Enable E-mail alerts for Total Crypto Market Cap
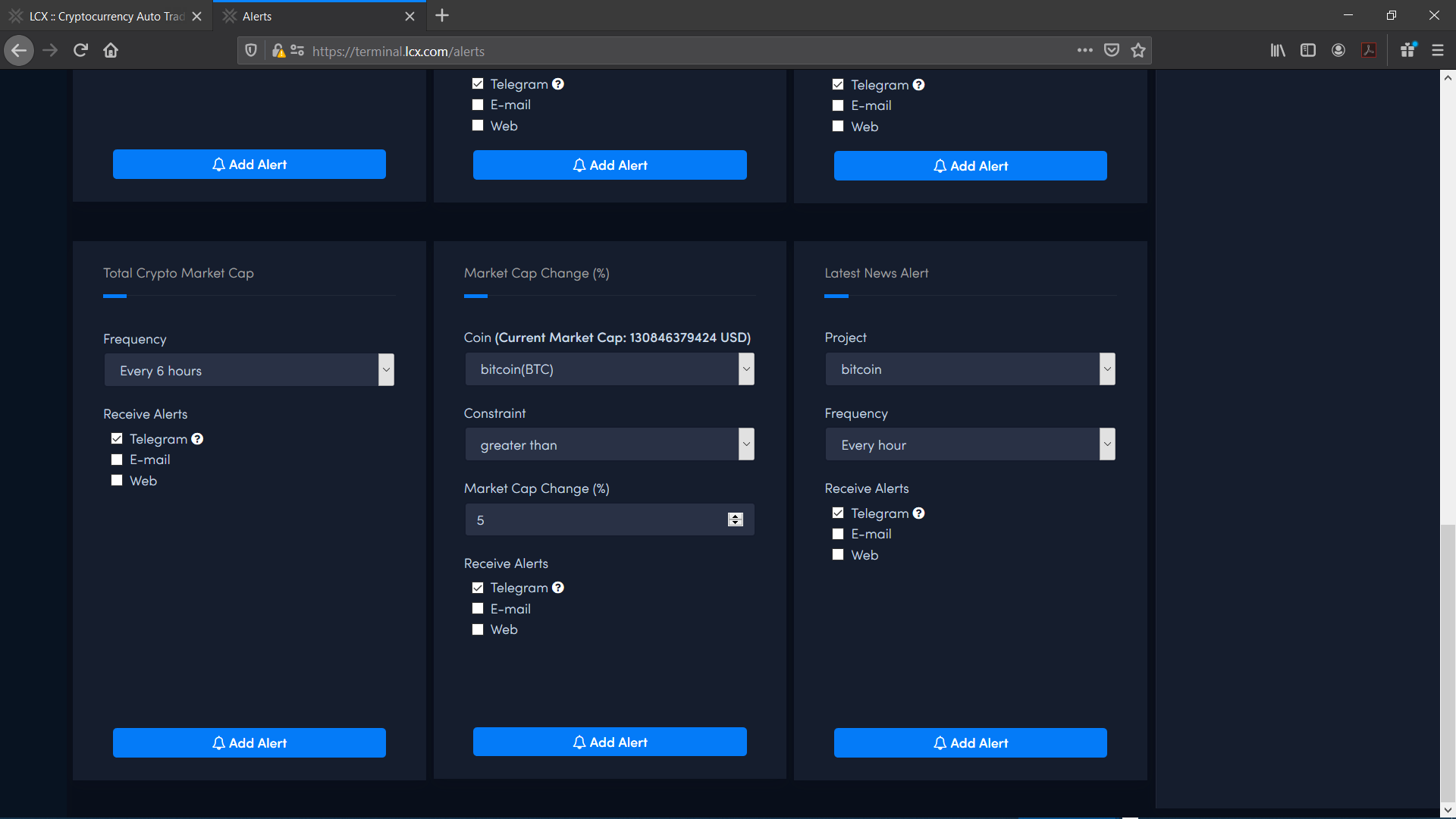Viewport: 1456px width, 819px height. 117,460
